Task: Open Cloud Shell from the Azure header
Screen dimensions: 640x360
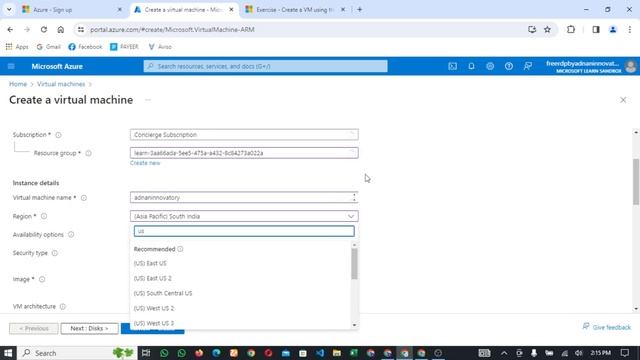Action: point(452,66)
